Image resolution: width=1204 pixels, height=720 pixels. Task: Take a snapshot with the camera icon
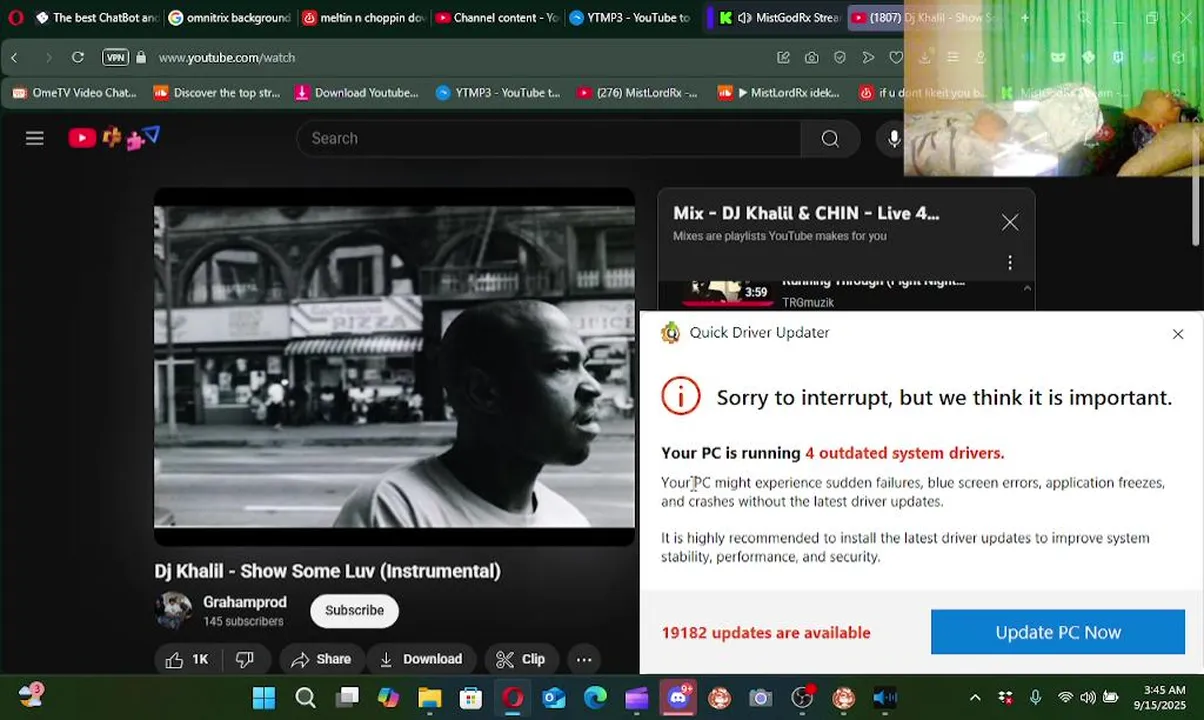pyautogui.click(x=812, y=57)
